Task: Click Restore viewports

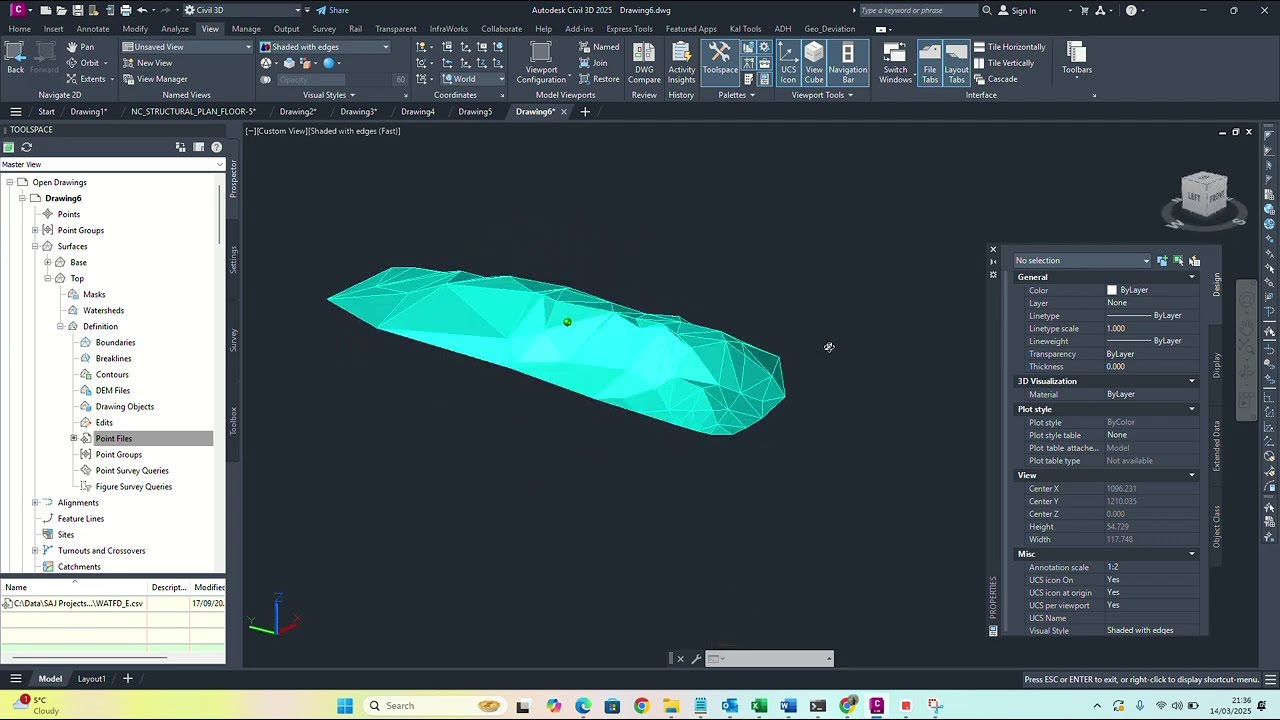Action: click(598, 79)
